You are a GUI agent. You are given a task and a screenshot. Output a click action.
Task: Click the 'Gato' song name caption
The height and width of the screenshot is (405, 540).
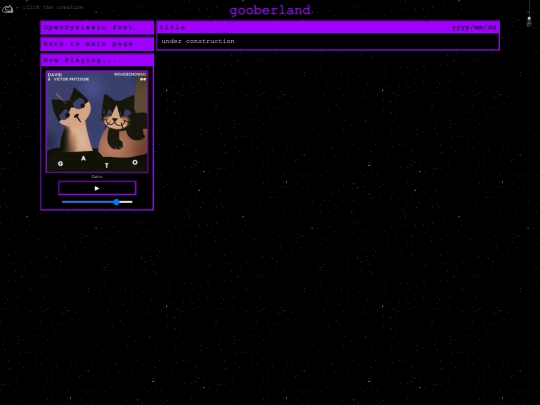coord(97,177)
